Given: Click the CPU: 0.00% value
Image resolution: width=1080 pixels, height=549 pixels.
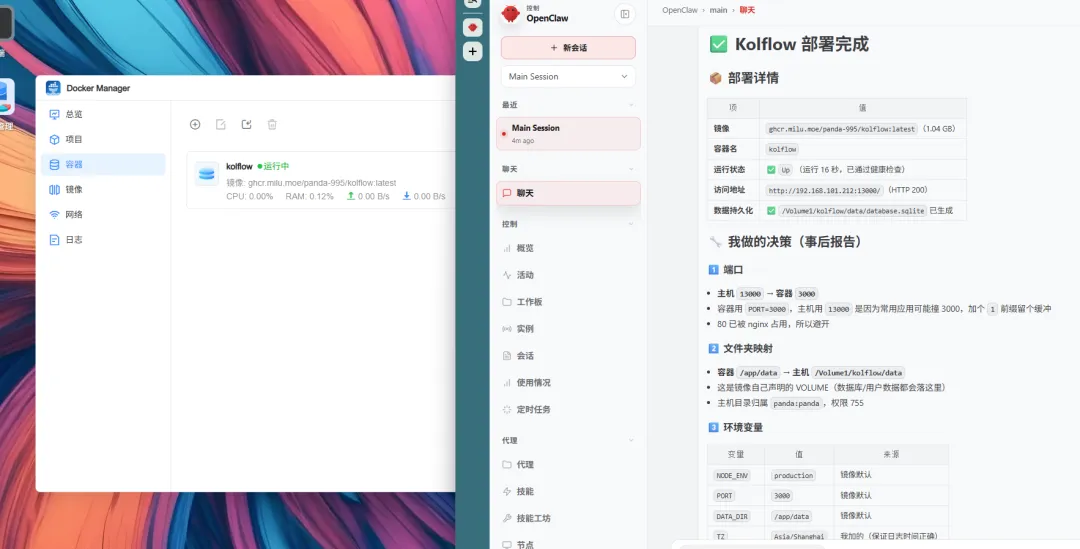Looking at the screenshot, I should [249, 196].
